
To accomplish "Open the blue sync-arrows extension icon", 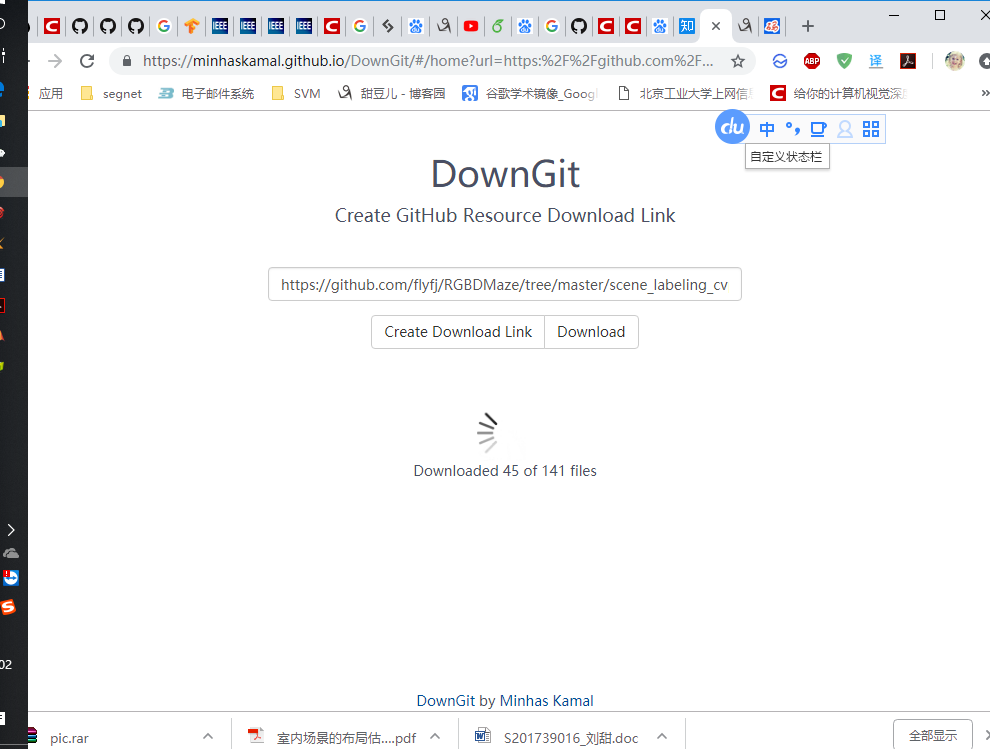I will tap(780, 61).
